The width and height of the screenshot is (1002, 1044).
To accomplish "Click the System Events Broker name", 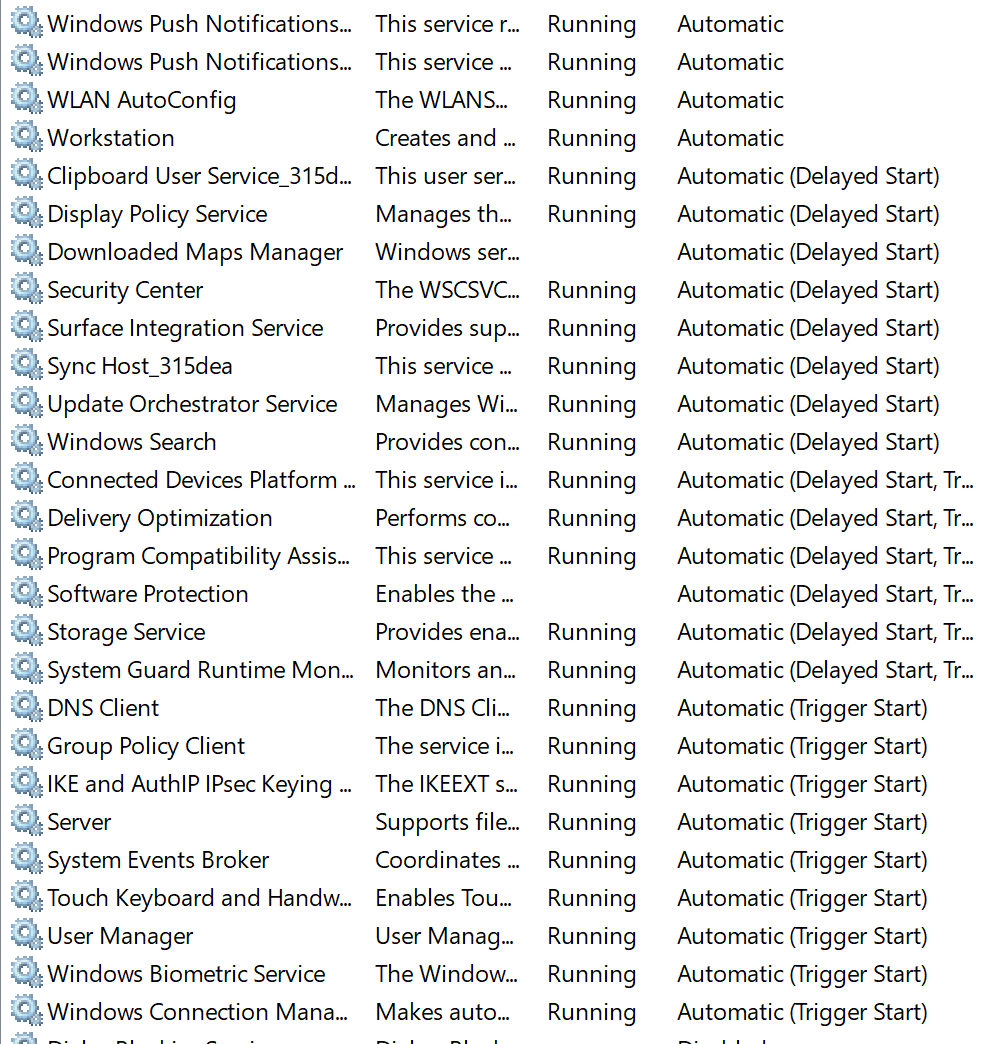I will pos(158,860).
